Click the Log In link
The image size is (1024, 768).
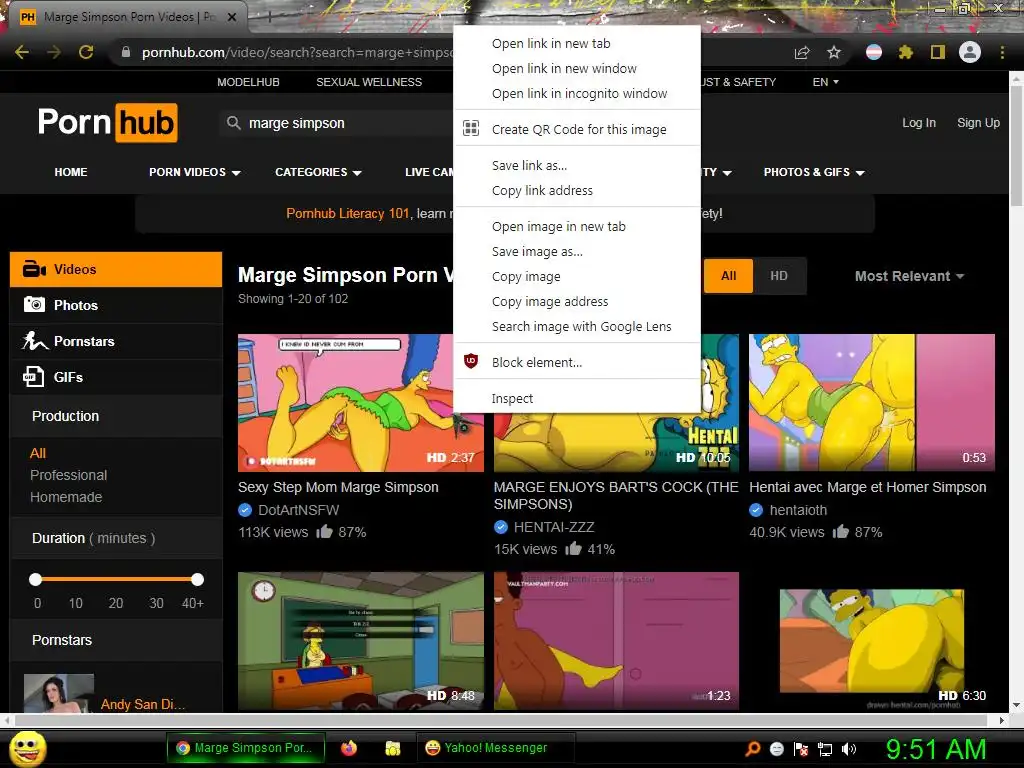pyautogui.click(x=919, y=123)
